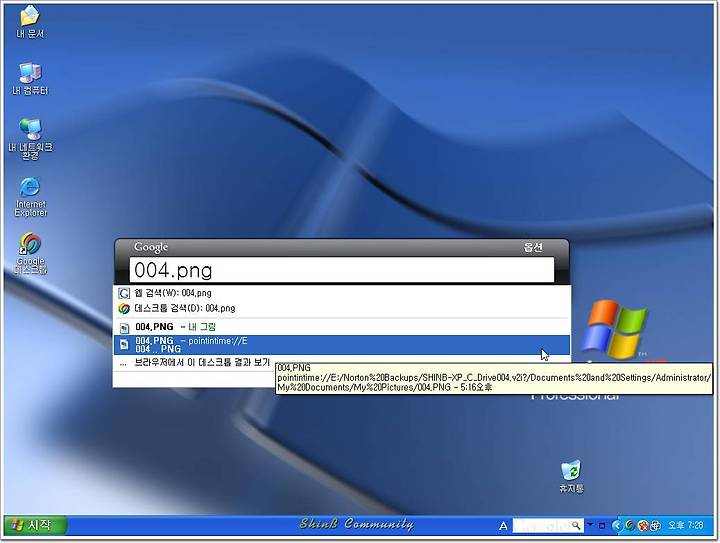Click the Google logo in search box header
The width and height of the screenshot is (720, 543).
click(x=151, y=247)
